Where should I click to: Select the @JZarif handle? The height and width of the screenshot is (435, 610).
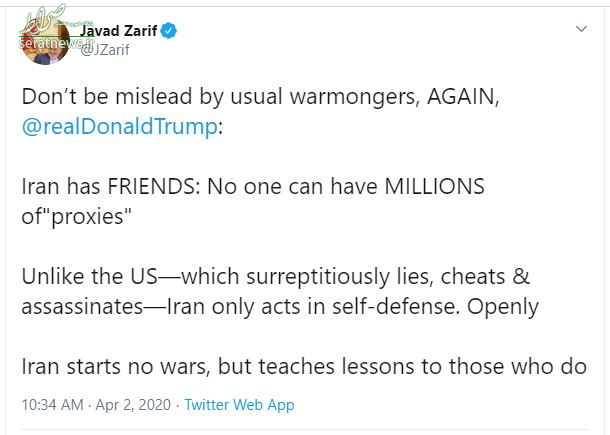(x=104, y=50)
